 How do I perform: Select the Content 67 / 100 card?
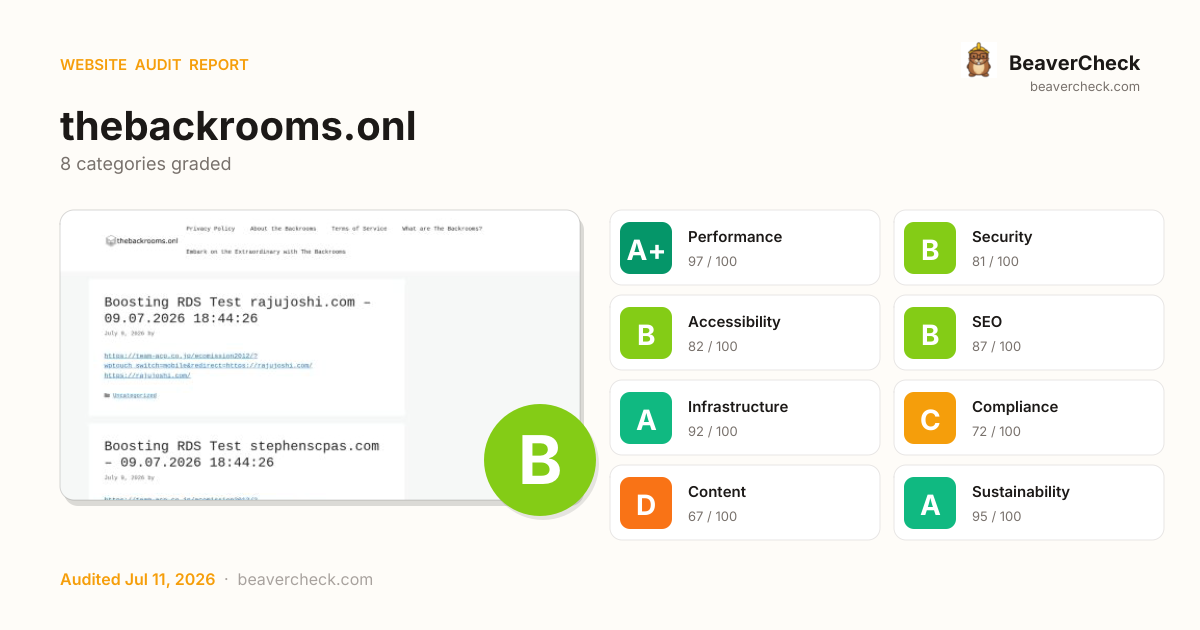[x=745, y=503]
